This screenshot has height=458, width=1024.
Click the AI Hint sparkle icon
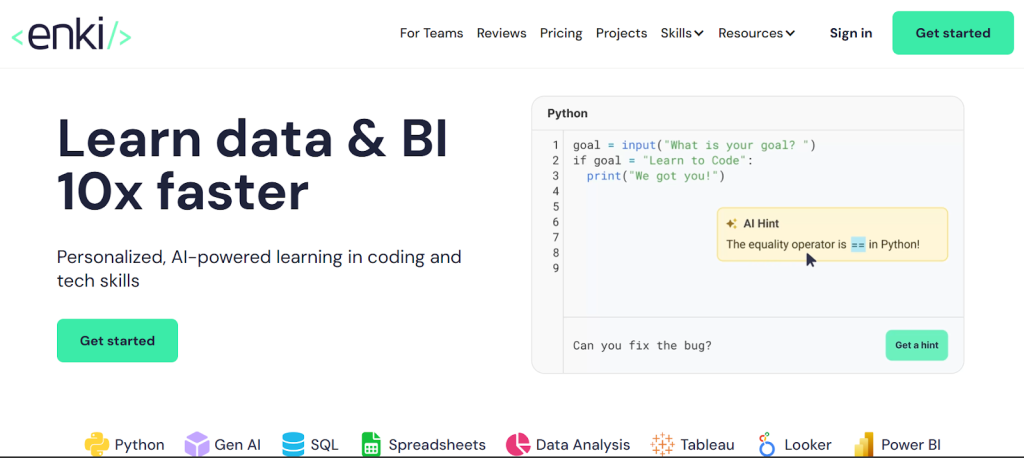(732, 224)
